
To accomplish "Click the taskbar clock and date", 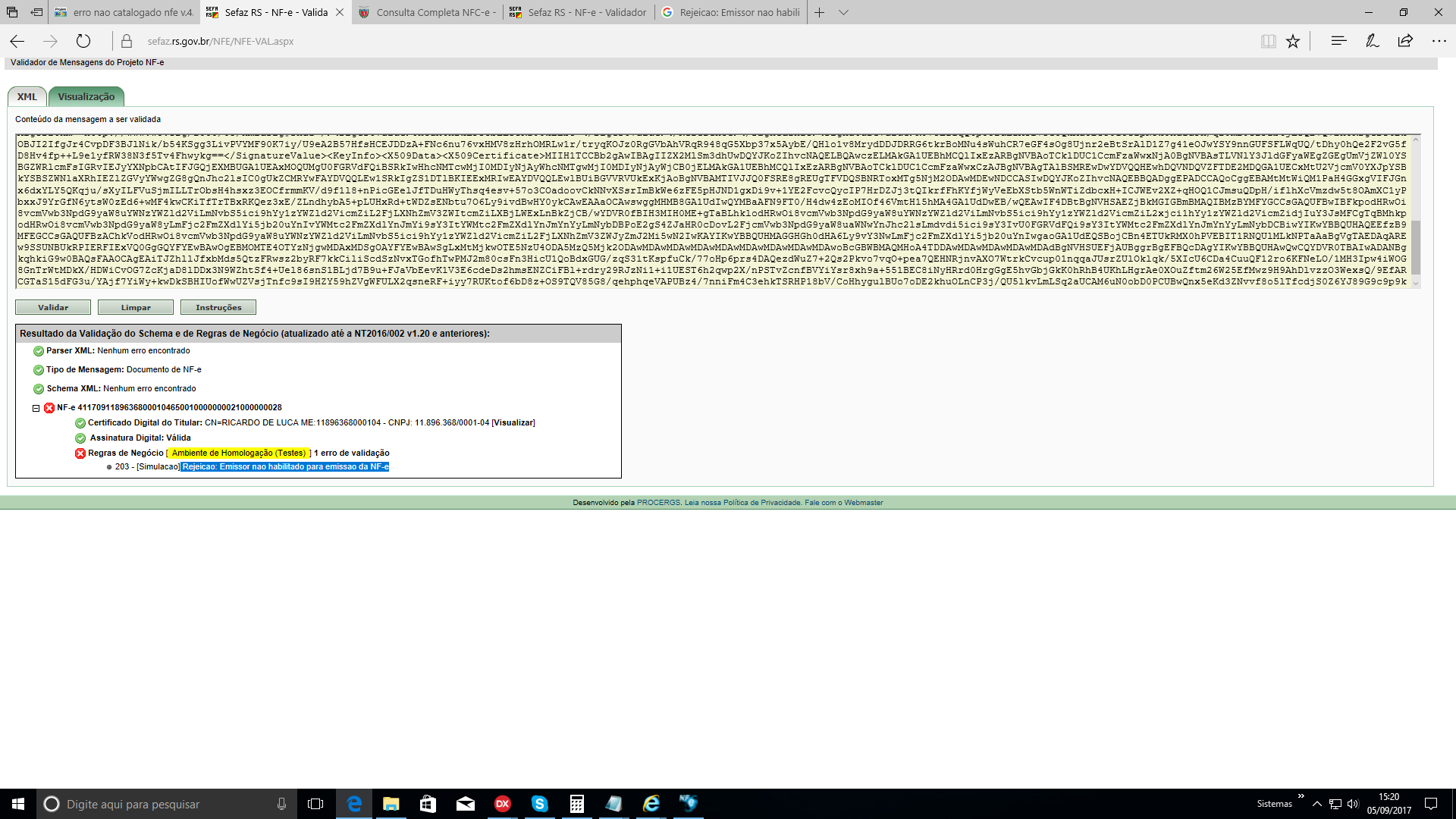I will 1389,804.
